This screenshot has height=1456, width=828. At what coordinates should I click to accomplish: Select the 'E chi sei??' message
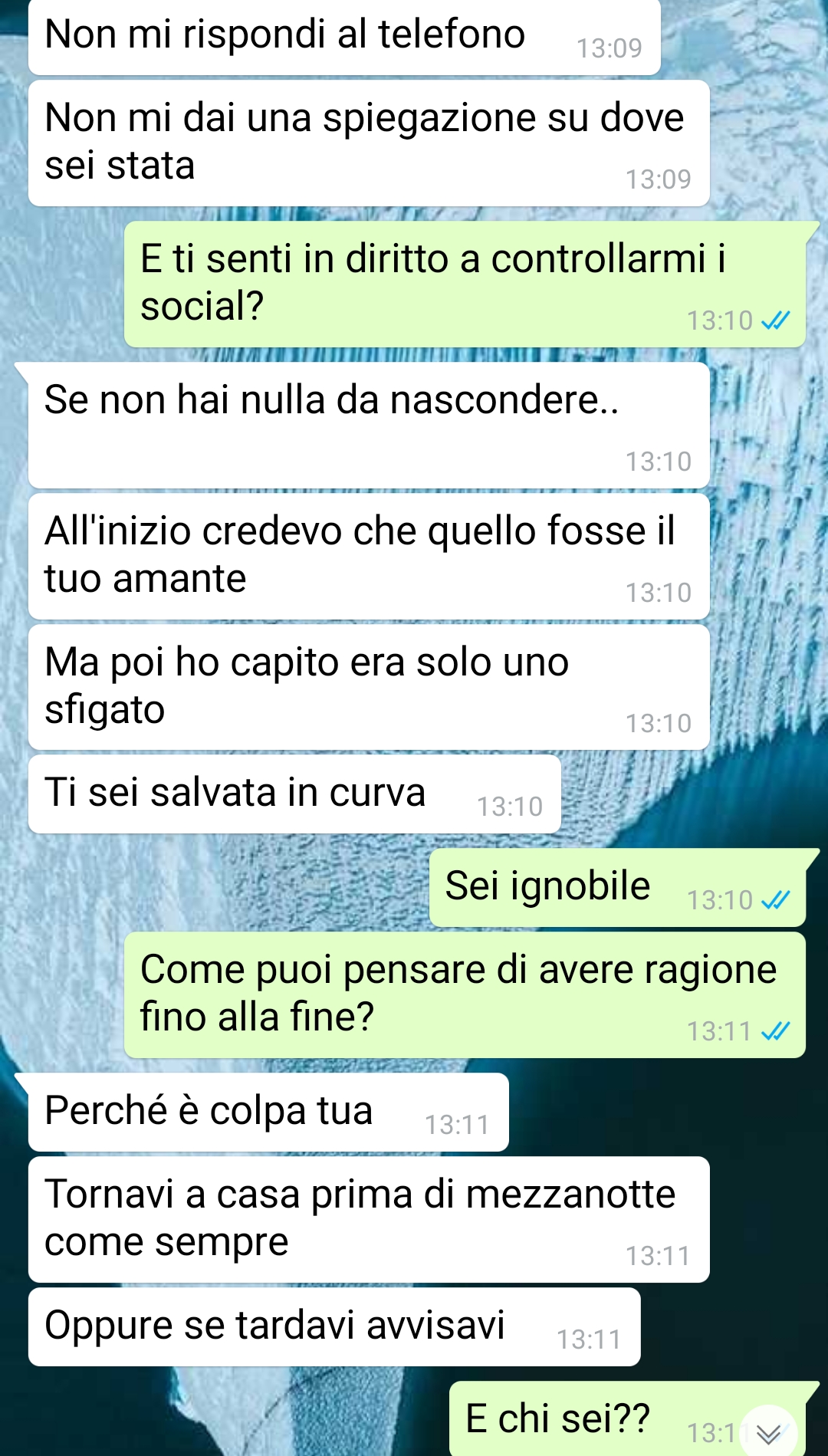pyautogui.click(x=627, y=1418)
